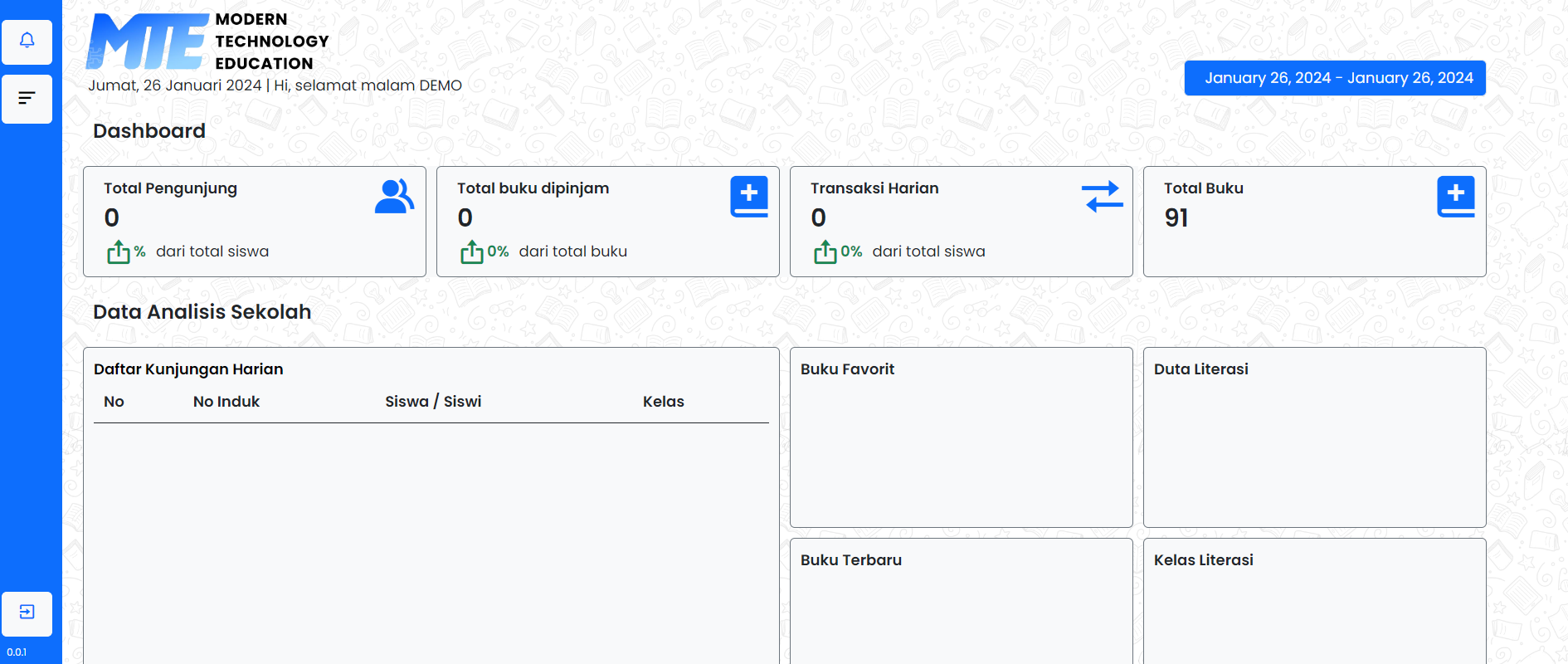Click the Kelas column header
1568x664 pixels.
point(663,402)
